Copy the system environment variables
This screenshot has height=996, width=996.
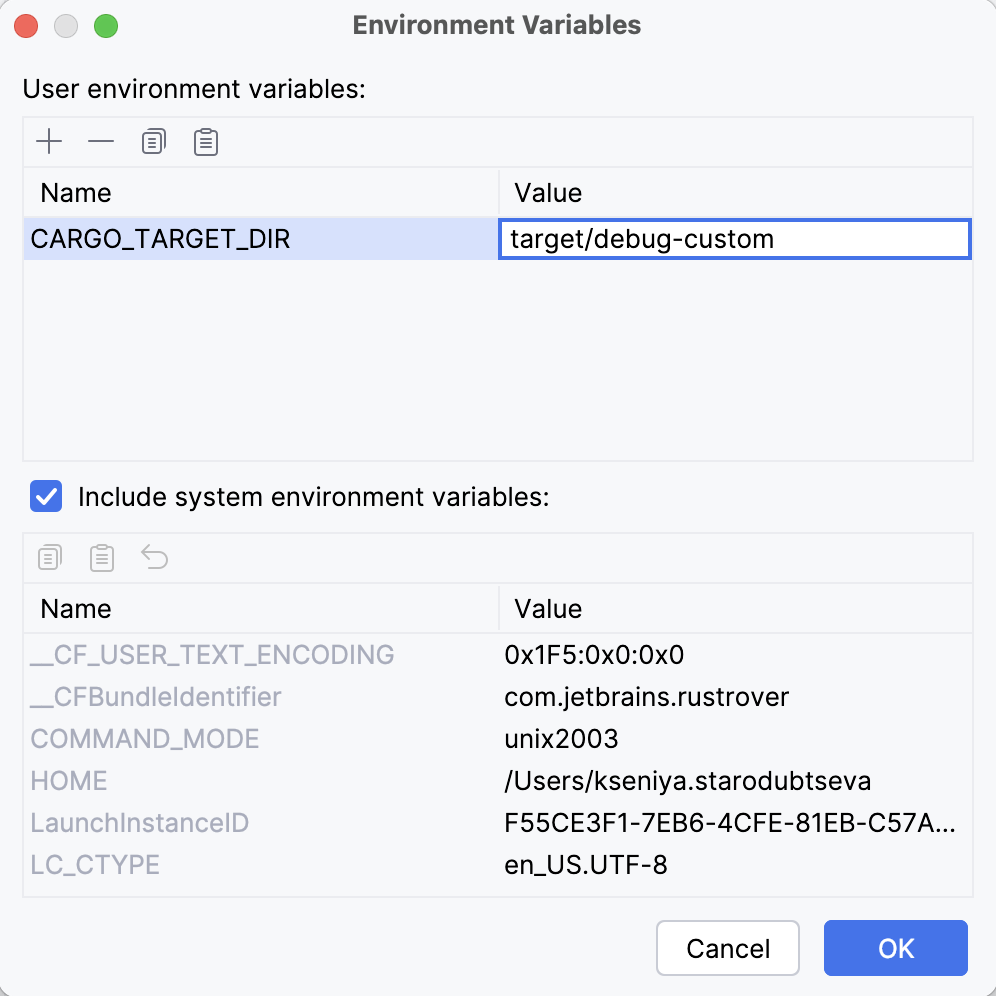coord(50,557)
